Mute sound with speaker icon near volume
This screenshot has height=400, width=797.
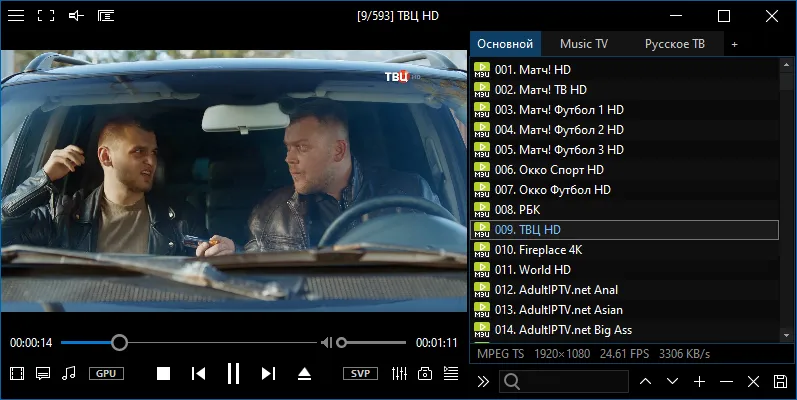coord(326,343)
